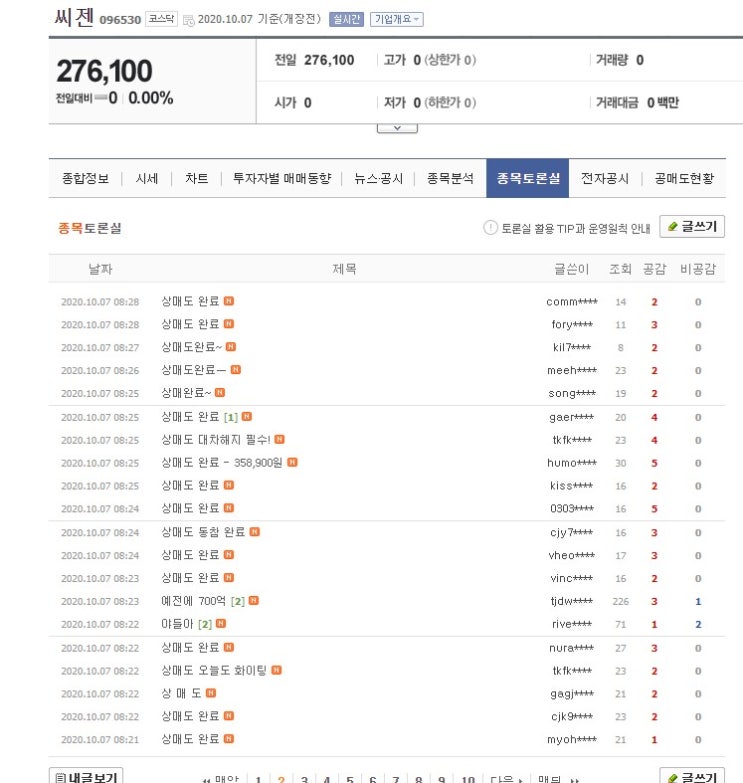The height and width of the screenshot is (783, 743).
Task: Open the 상매도 동참 완료 post
Action: [x=203, y=532]
